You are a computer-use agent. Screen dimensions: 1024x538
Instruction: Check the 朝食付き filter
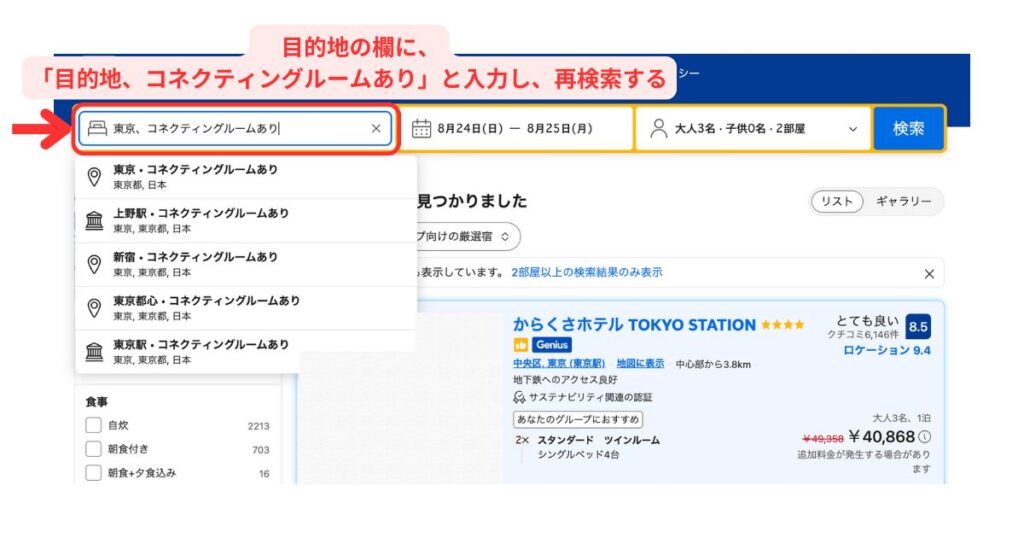pyautogui.click(x=93, y=449)
